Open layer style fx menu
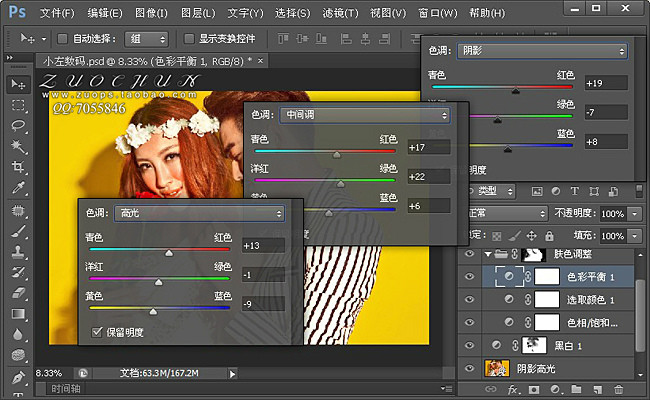The image size is (650, 400). point(513,389)
